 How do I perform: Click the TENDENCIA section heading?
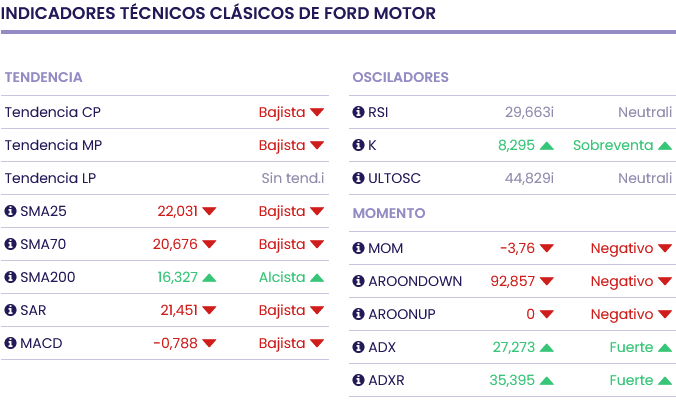43,77
